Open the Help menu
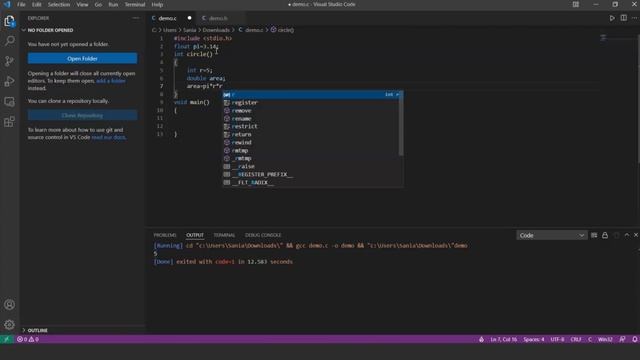Screen dimensions: 640x360 coord(157,4)
